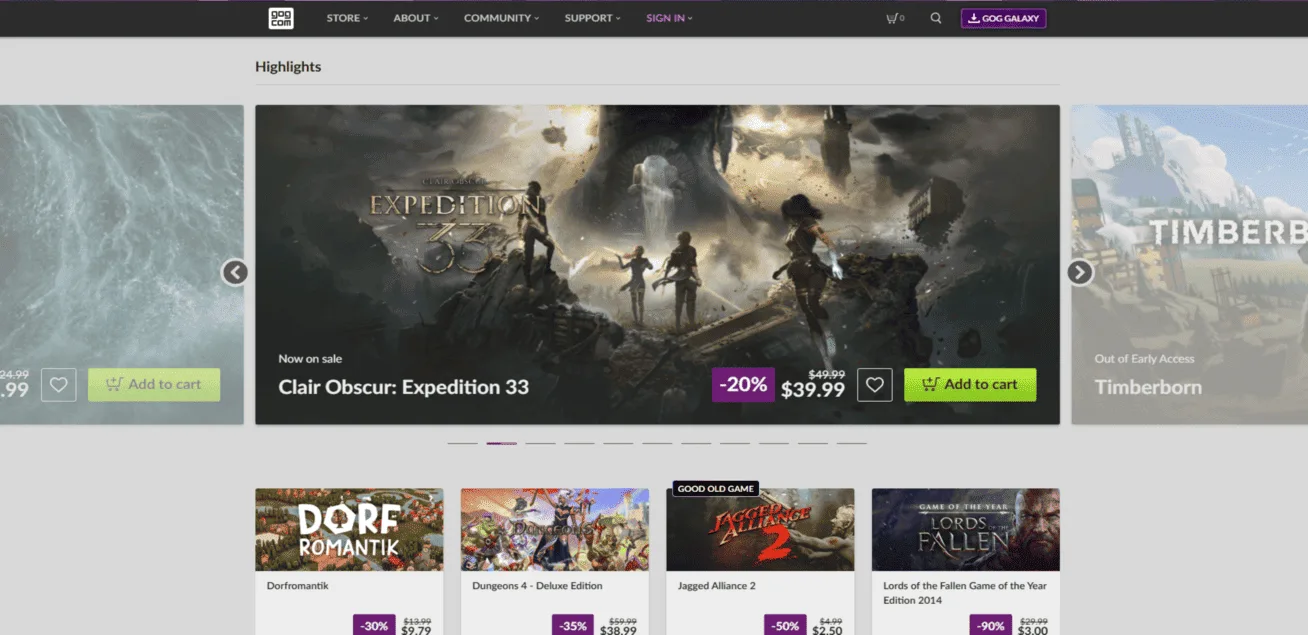The height and width of the screenshot is (635, 1308).
Task: Wishlist Clair Obscur: Expedition 33 heart
Action: pyautogui.click(x=875, y=385)
